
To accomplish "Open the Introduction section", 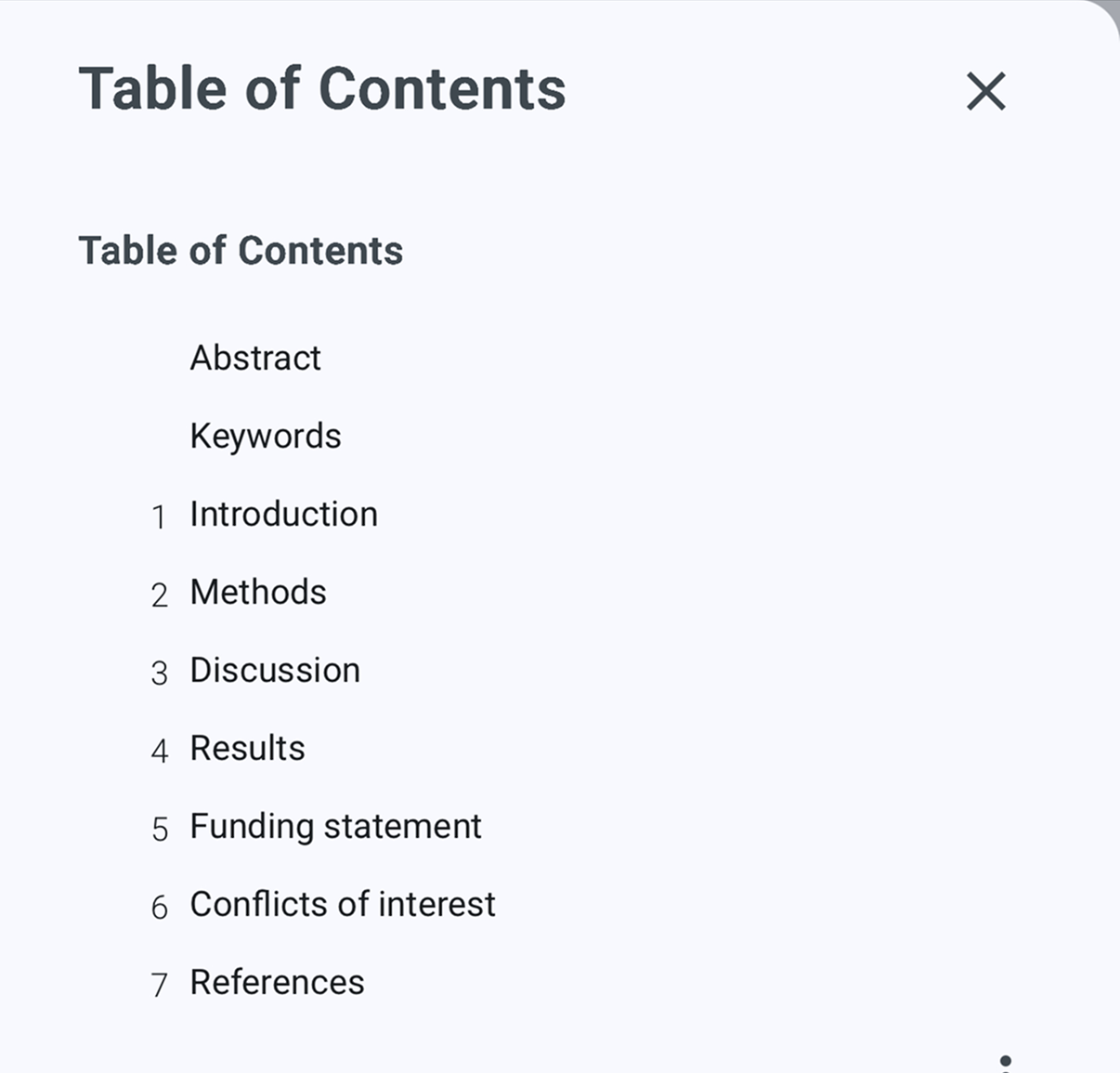I will point(283,514).
